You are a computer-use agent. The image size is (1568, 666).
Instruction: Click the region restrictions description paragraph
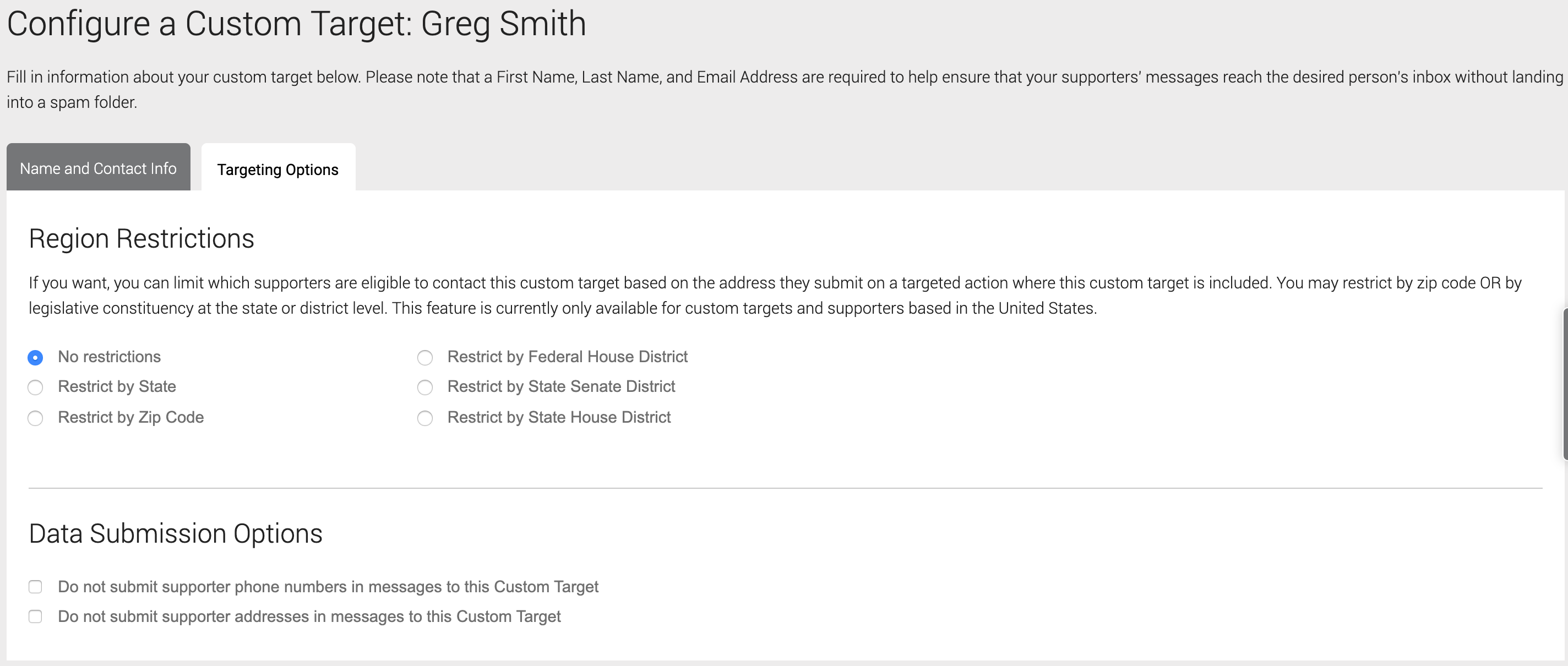tap(775, 295)
